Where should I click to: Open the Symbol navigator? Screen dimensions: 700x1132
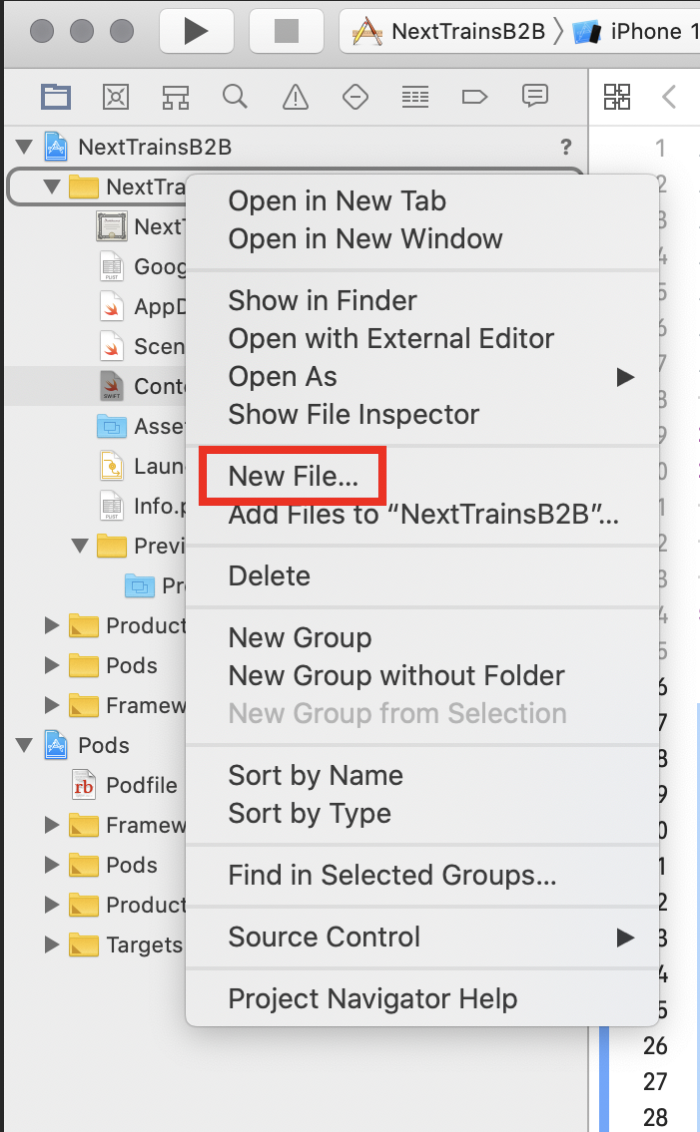[175, 96]
